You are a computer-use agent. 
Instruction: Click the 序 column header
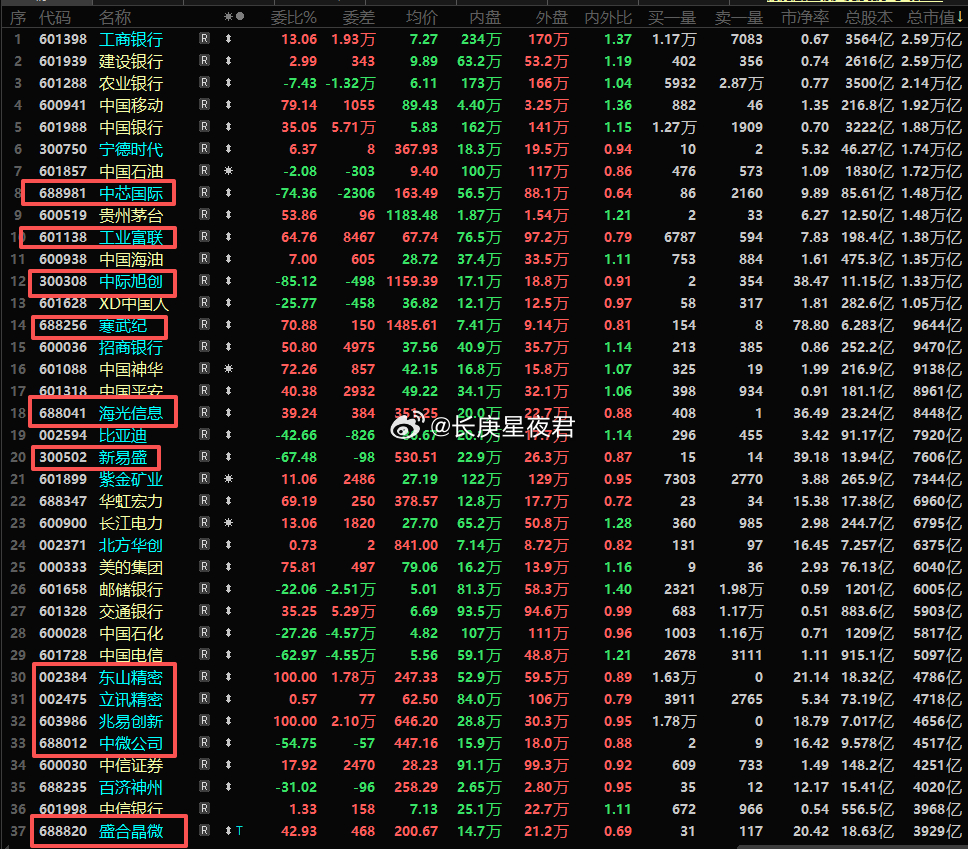[18, 17]
